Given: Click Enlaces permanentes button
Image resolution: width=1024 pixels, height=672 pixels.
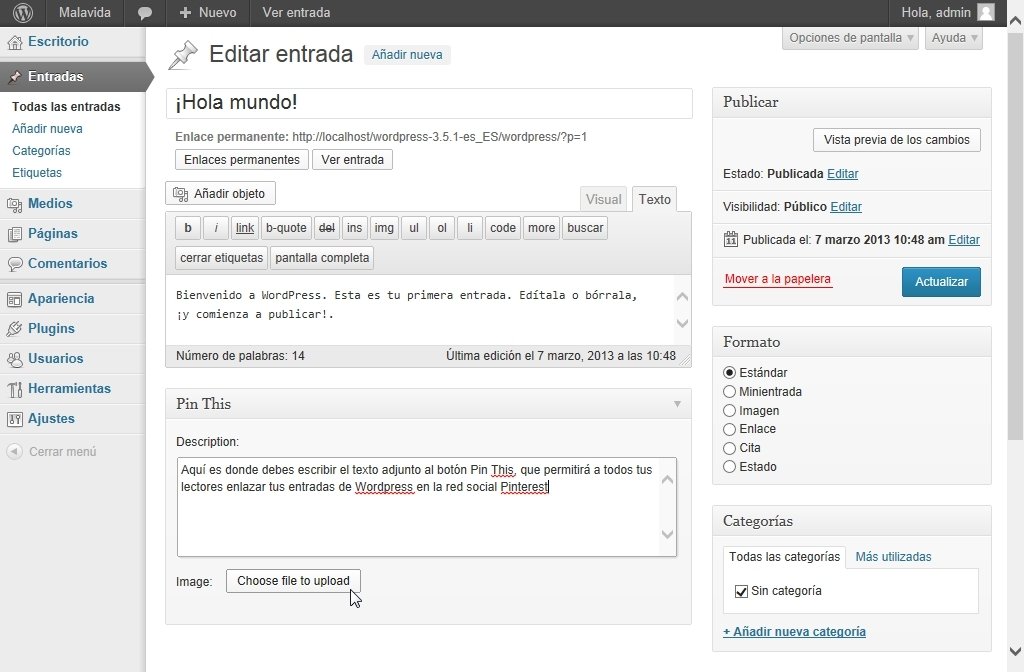Looking at the screenshot, I should [242, 160].
